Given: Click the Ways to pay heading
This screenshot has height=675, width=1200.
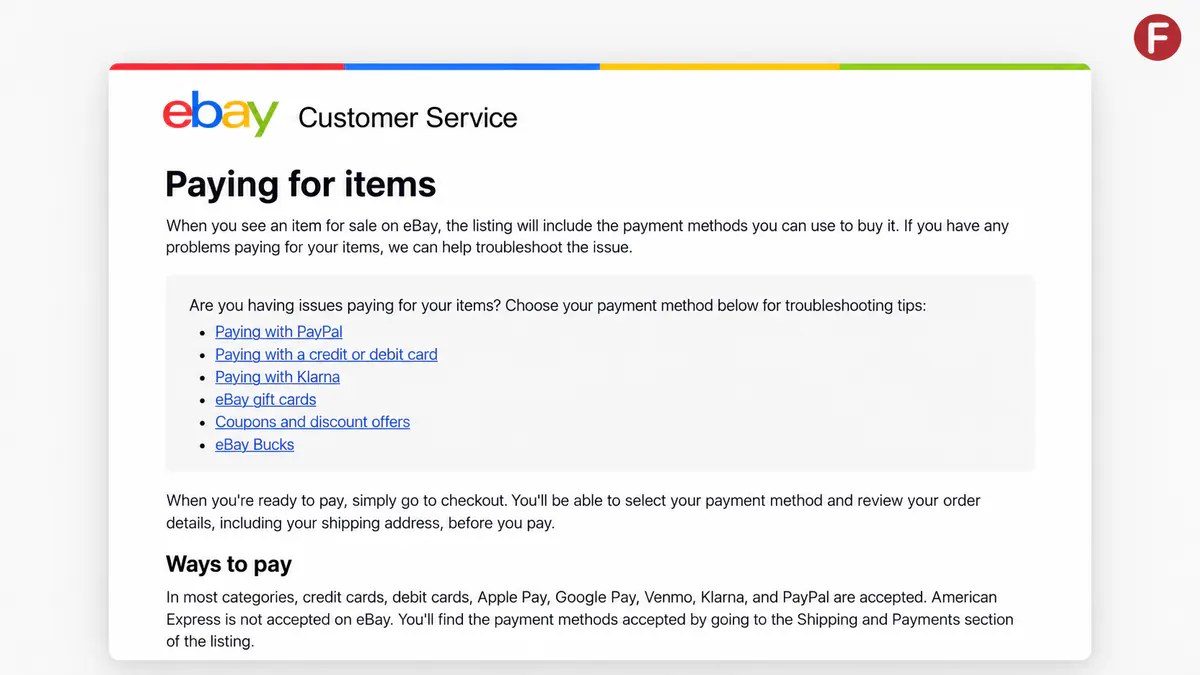Looking at the screenshot, I should 229,564.
